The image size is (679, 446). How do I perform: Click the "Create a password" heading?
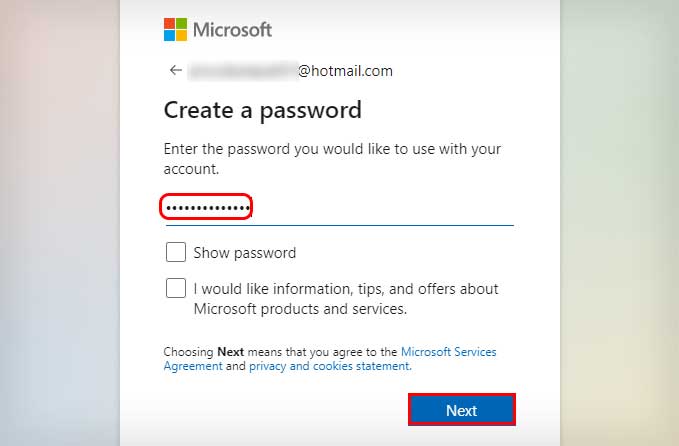(x=262, y=110)
